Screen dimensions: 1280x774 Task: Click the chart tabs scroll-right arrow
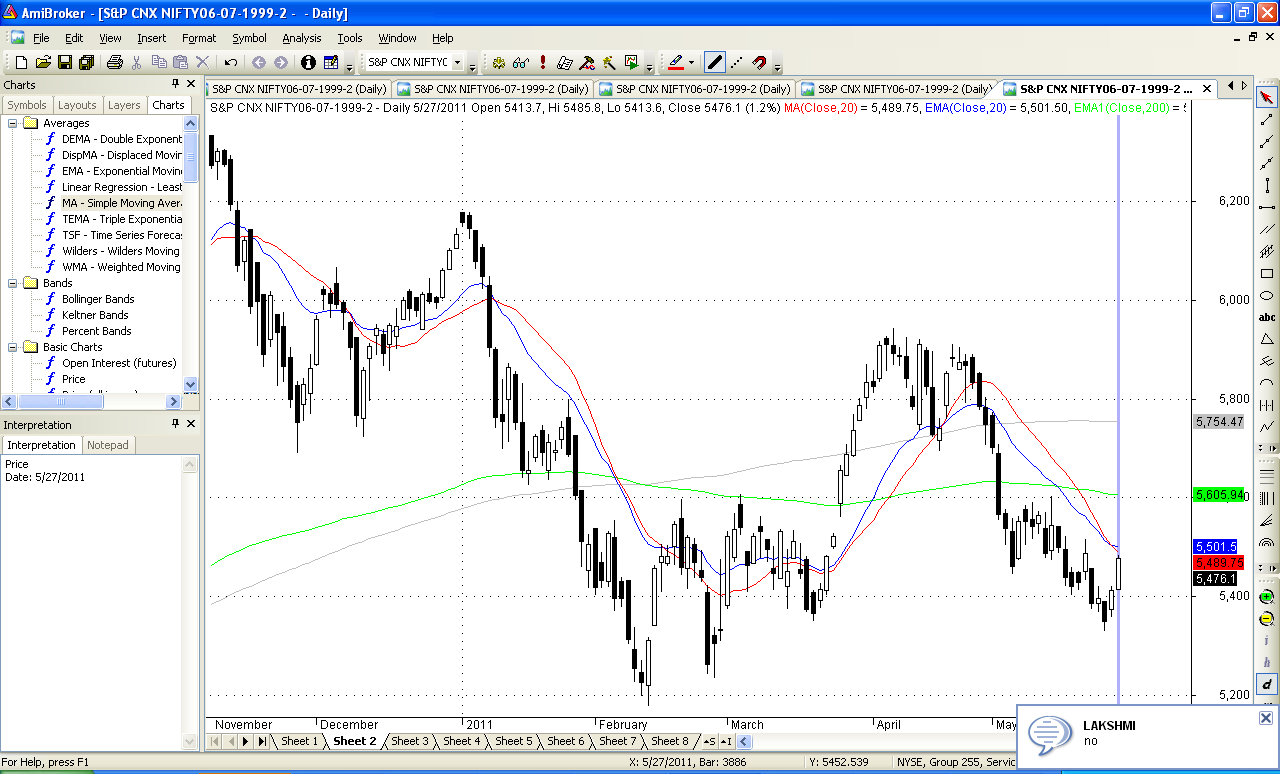pyautogui.click(x=1243, y=86)
